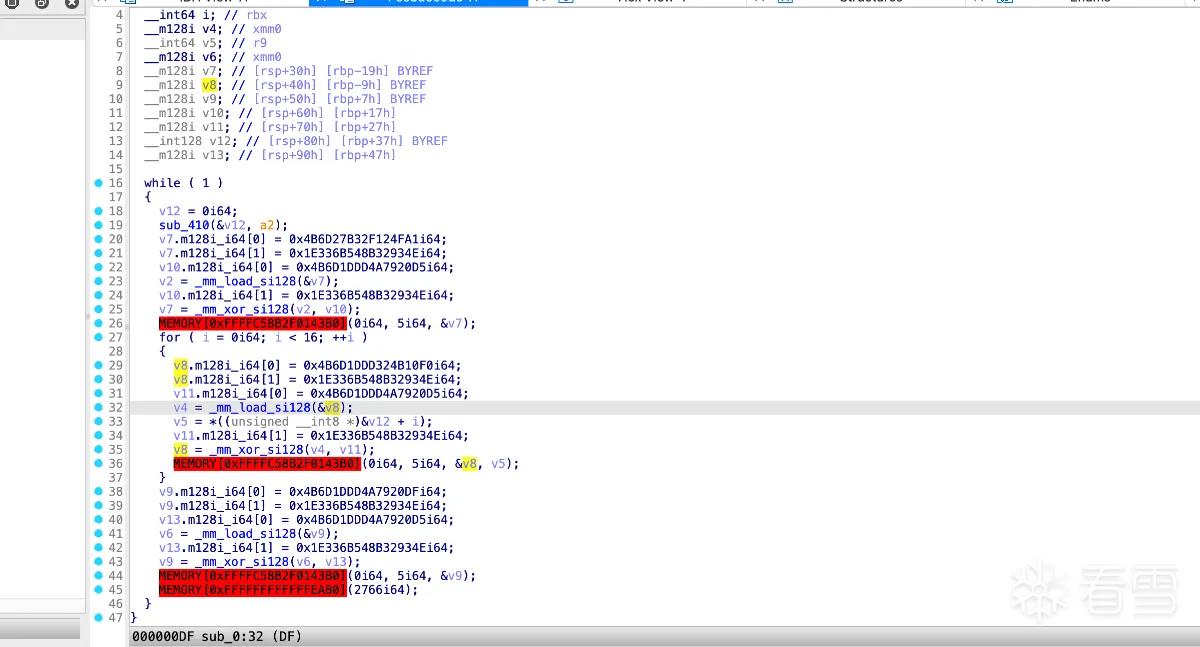The height and width of the screenshot is (647, 1200).
Task: Toggle breakpoint dot on line 36
Action: tap(98, 463)
